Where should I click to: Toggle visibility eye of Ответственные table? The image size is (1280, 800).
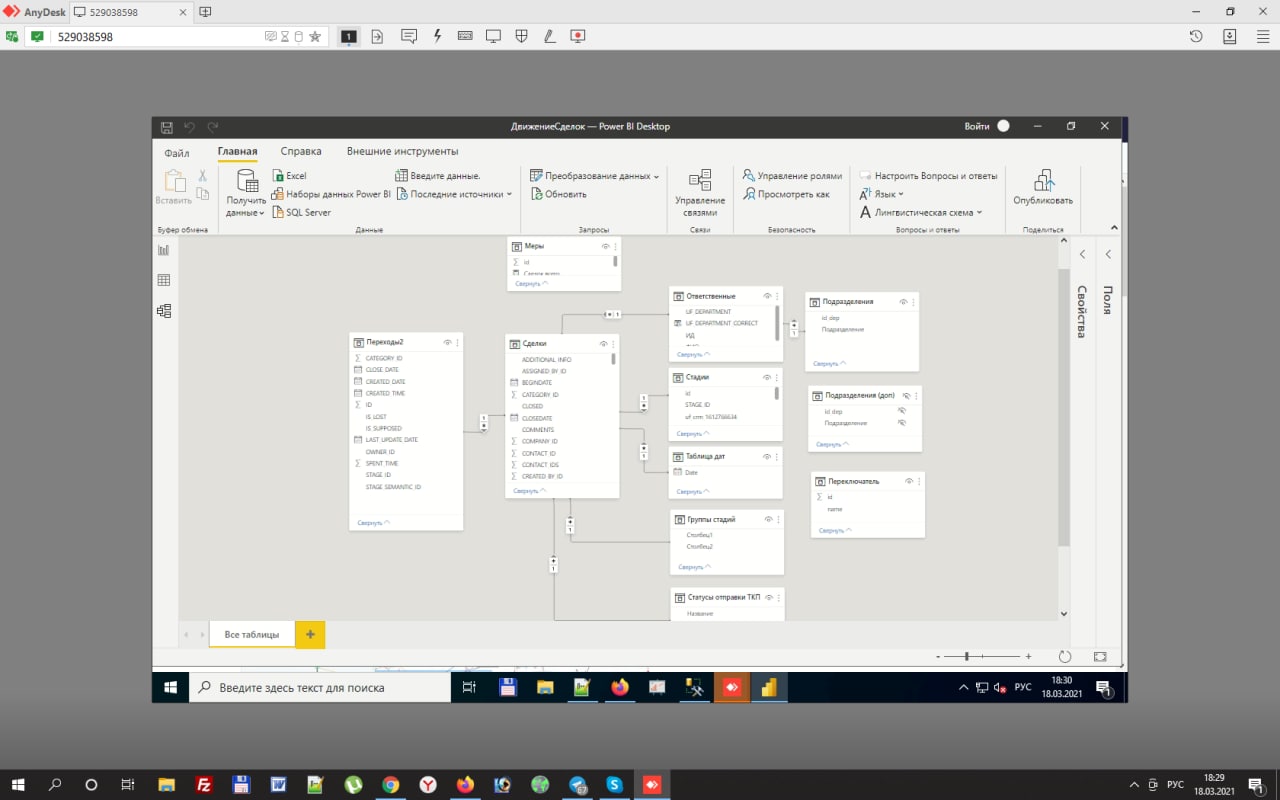[767, 296]
